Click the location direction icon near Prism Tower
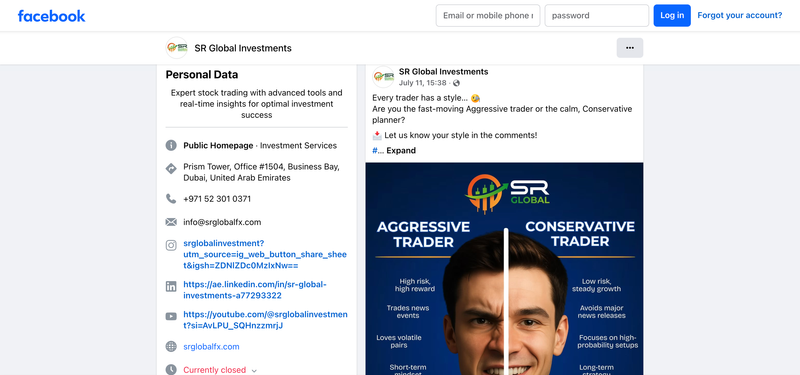The height and width of the screenshot is (375, 800). 171,168
